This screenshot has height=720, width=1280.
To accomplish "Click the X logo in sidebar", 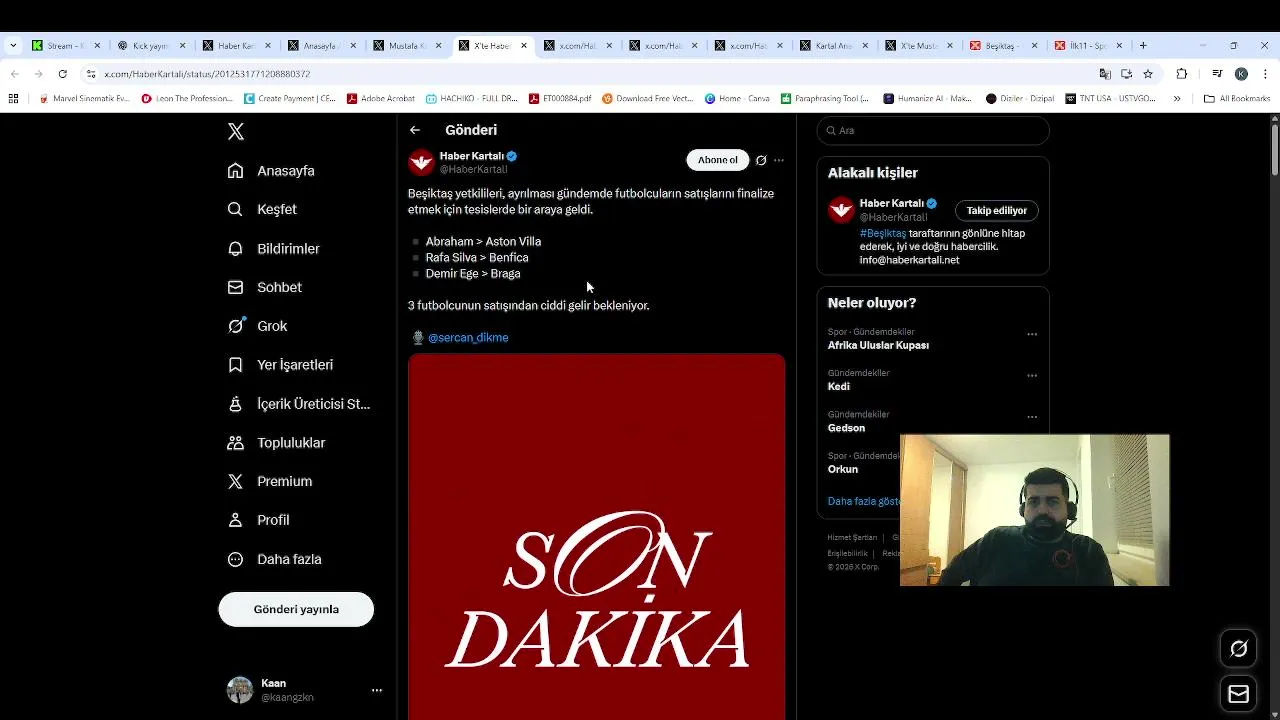I will click(x=236, y=131).
